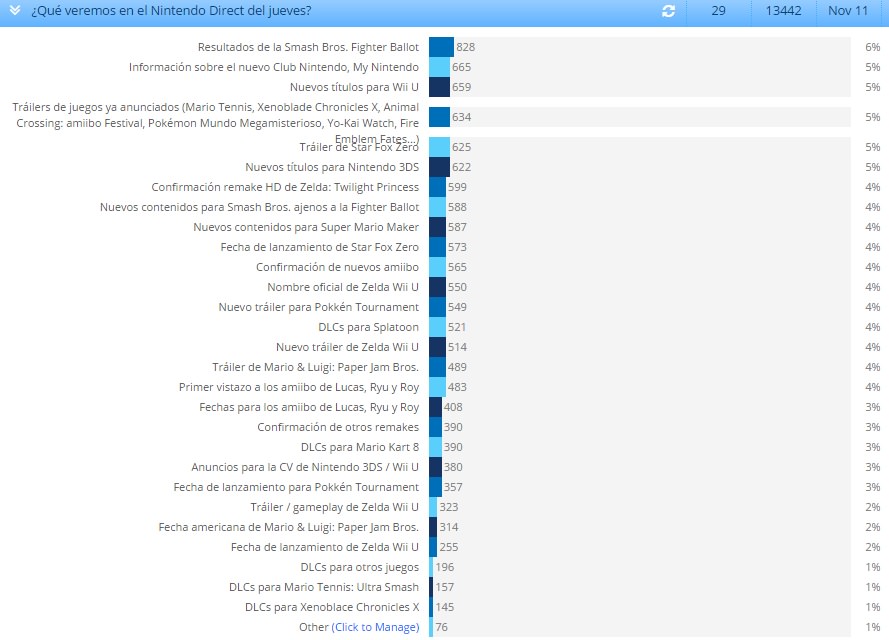Click the Twilight Princess HD remake answer

click(x=285, y=187)
